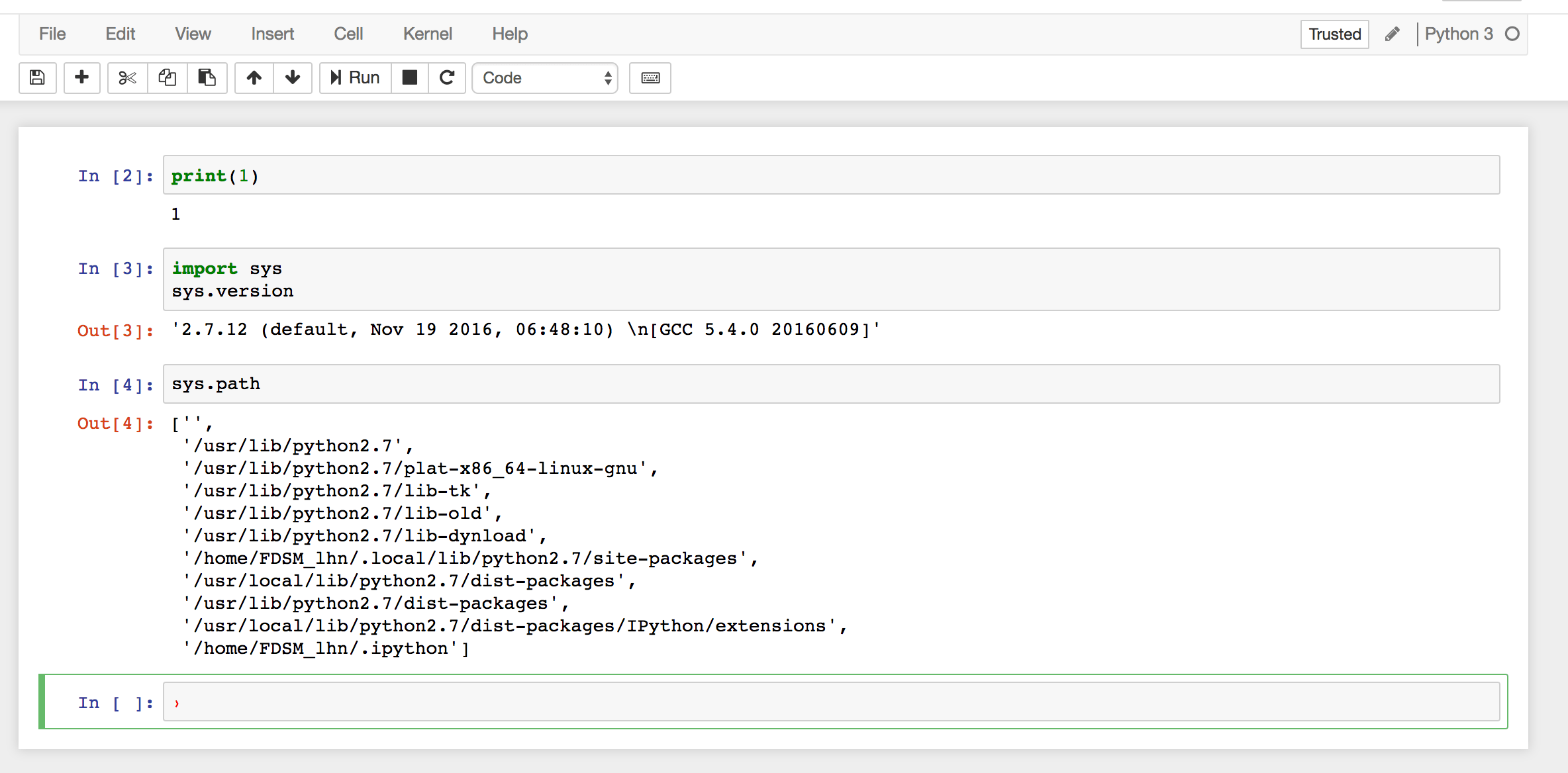Screen dimensions: 1568x773
Task: Click into the sys.path code cell
Action: pos(831,384)
